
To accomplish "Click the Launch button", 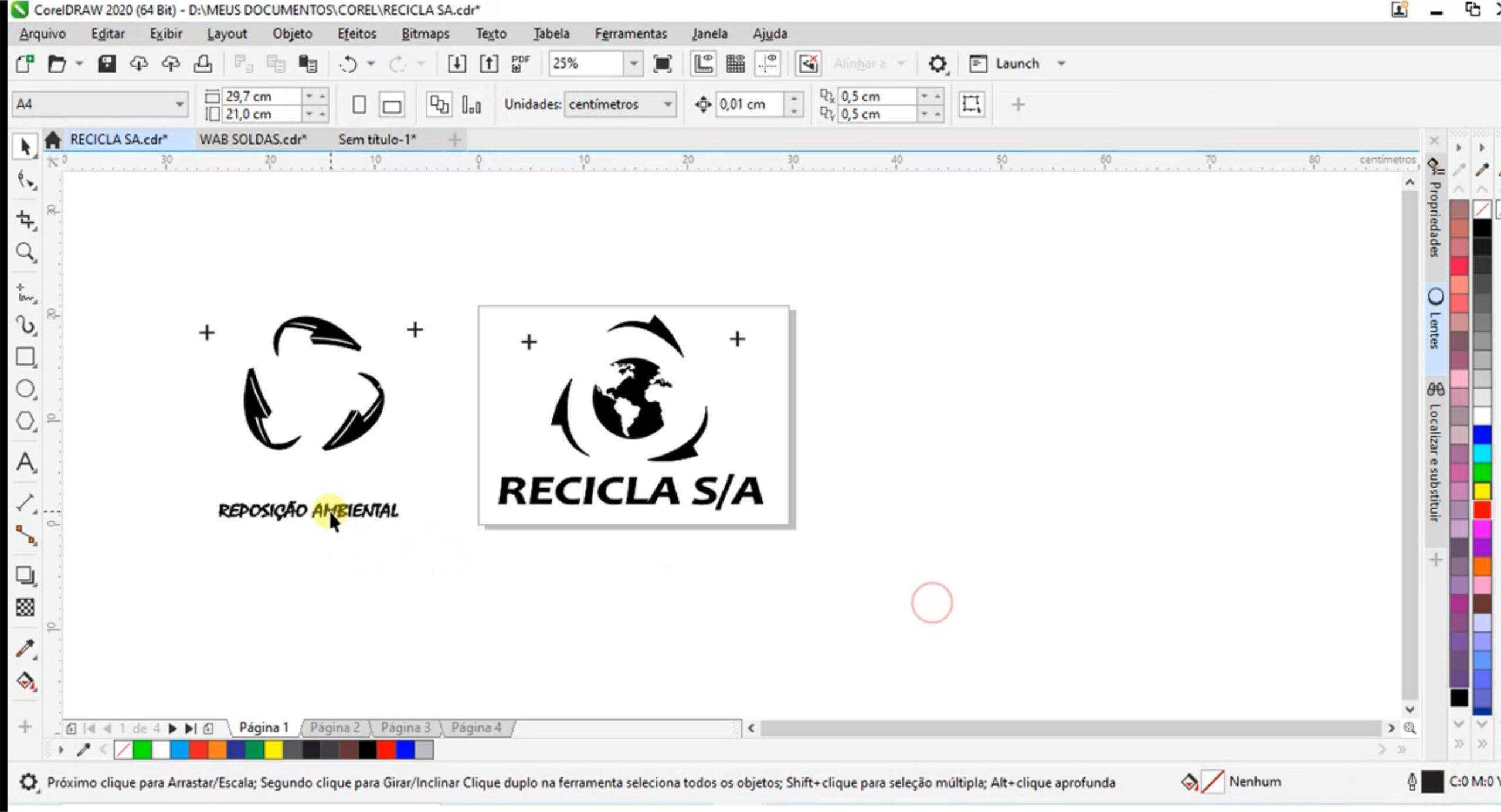I will (1017, 63).
